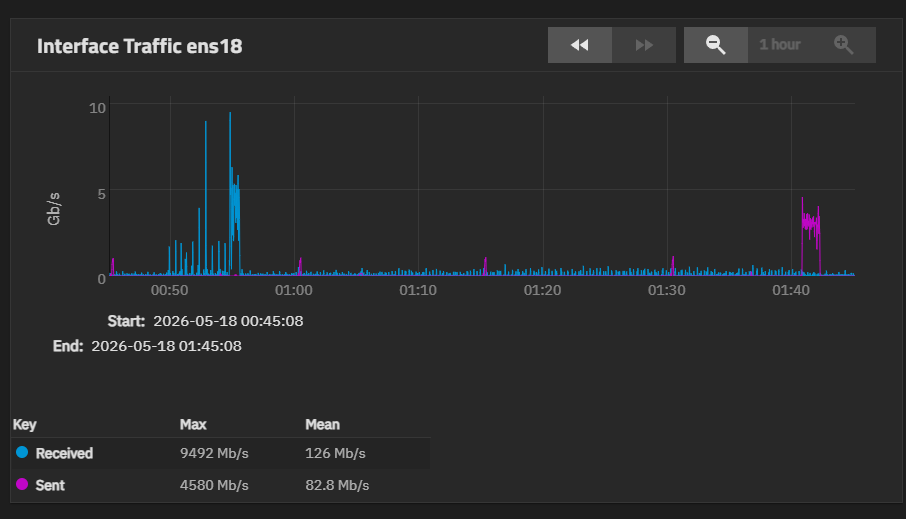
Task: Select the Received legend row label
Action: [64, 453]
